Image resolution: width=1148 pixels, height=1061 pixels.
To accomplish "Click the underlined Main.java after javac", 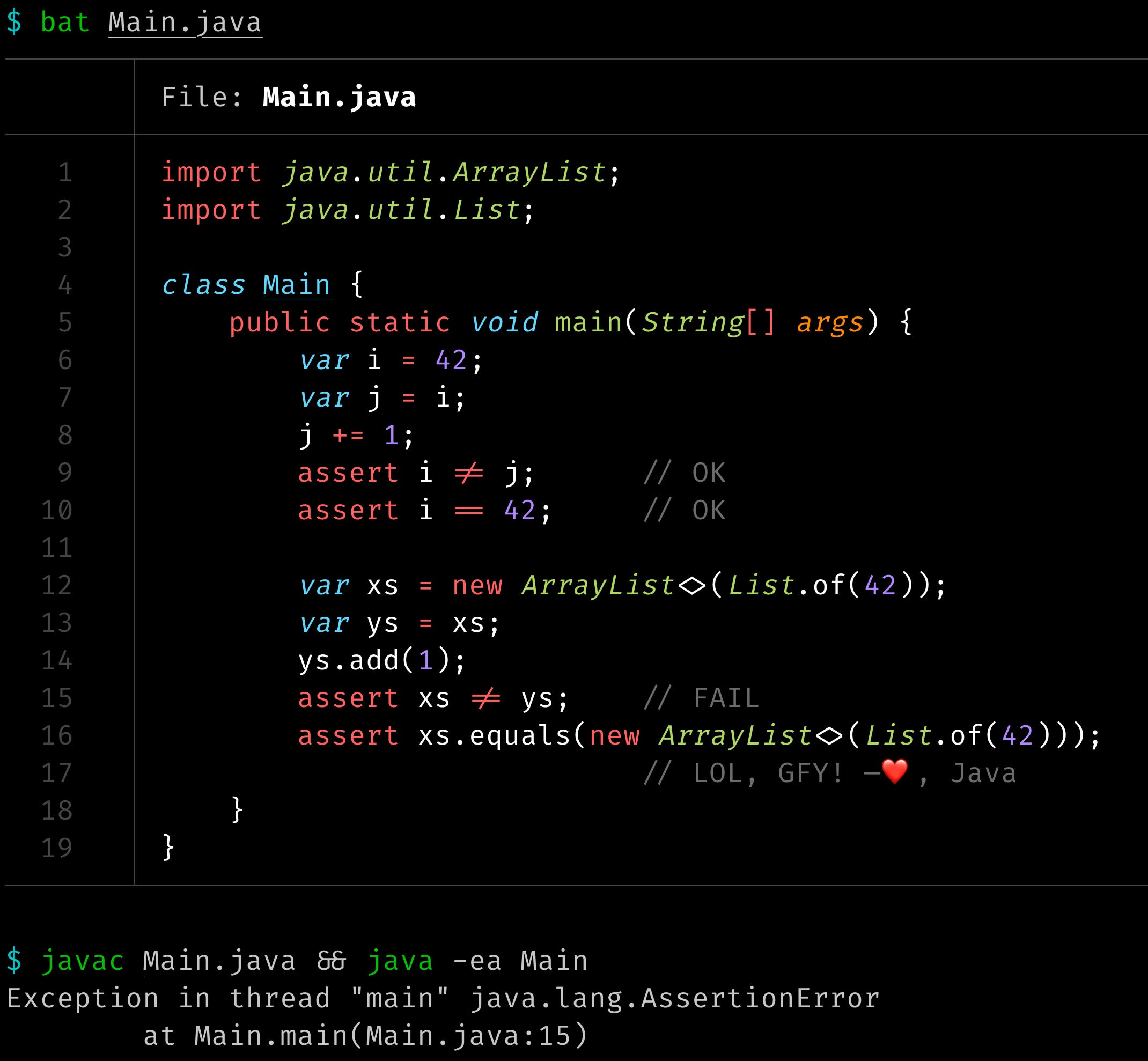I will pyautogui.click(x=219, y=961).
